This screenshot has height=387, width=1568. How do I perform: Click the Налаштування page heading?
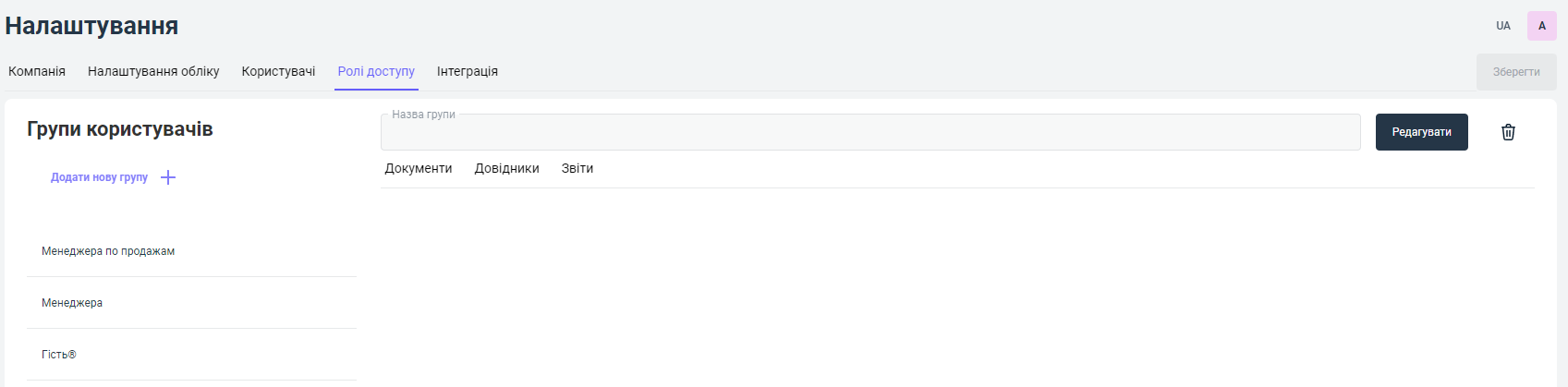click(91, 26)
